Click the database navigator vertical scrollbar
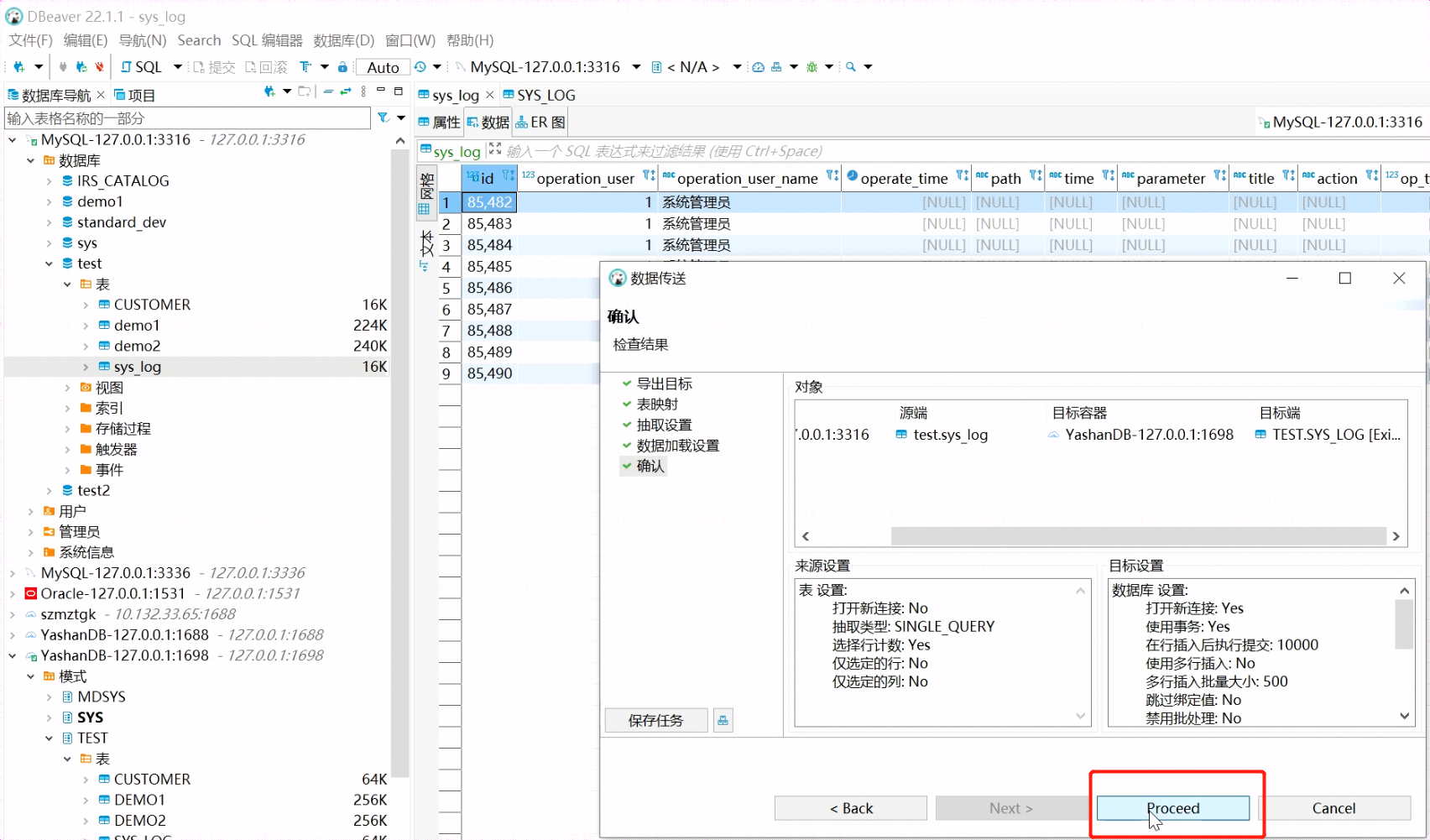 coord(399,462)
